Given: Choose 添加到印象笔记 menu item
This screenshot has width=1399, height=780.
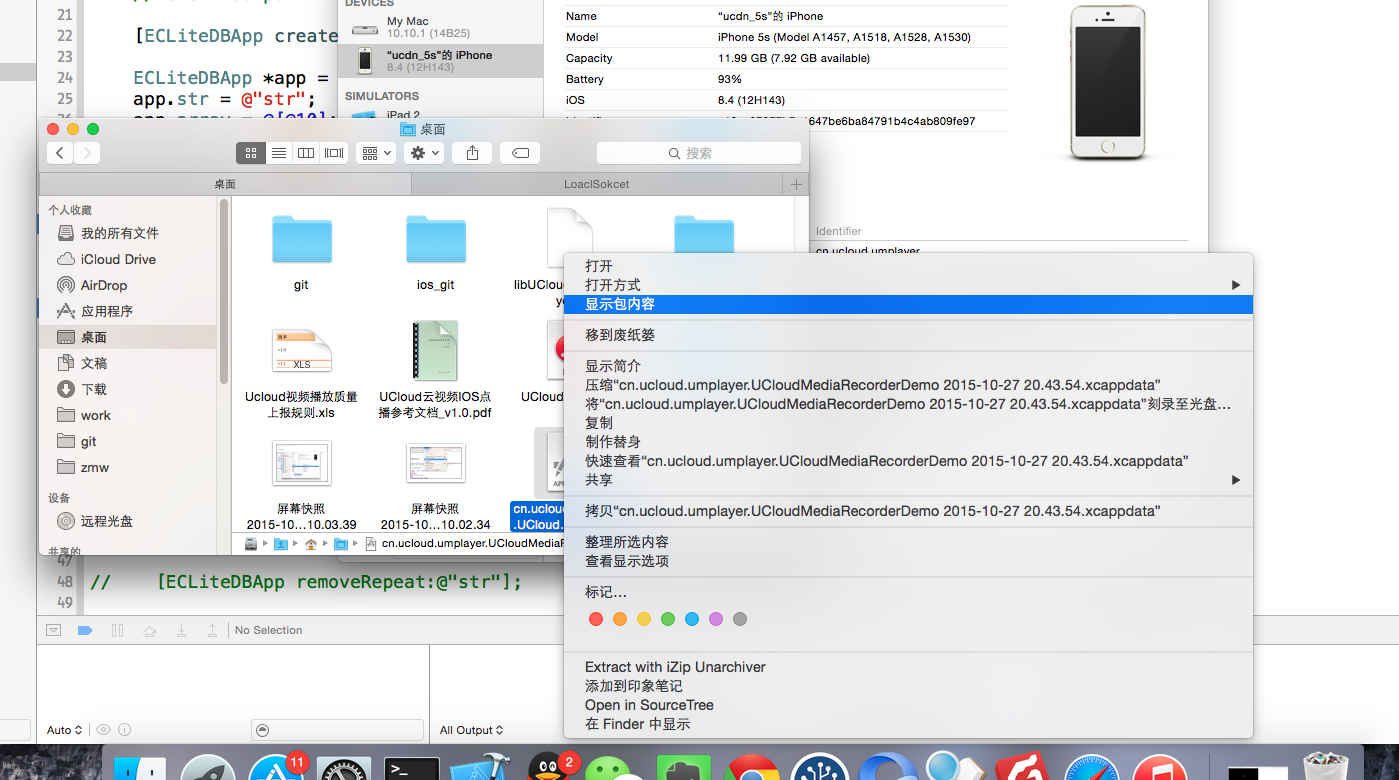Looking at the screenshot, I should pyautogui.click(x=633, y=686).
